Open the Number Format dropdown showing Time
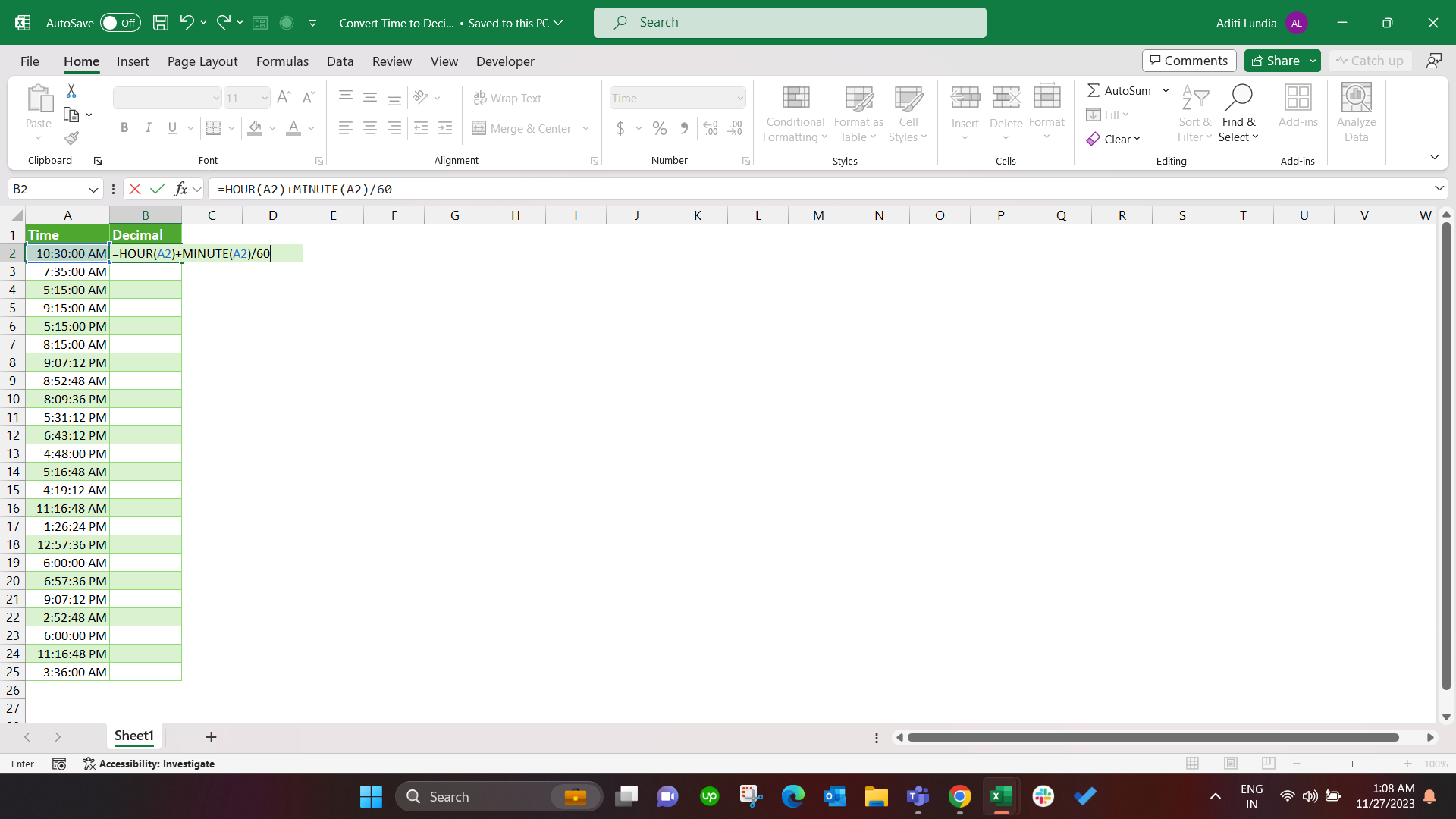Screen dimensions: 1456x819 coord(740,98)
